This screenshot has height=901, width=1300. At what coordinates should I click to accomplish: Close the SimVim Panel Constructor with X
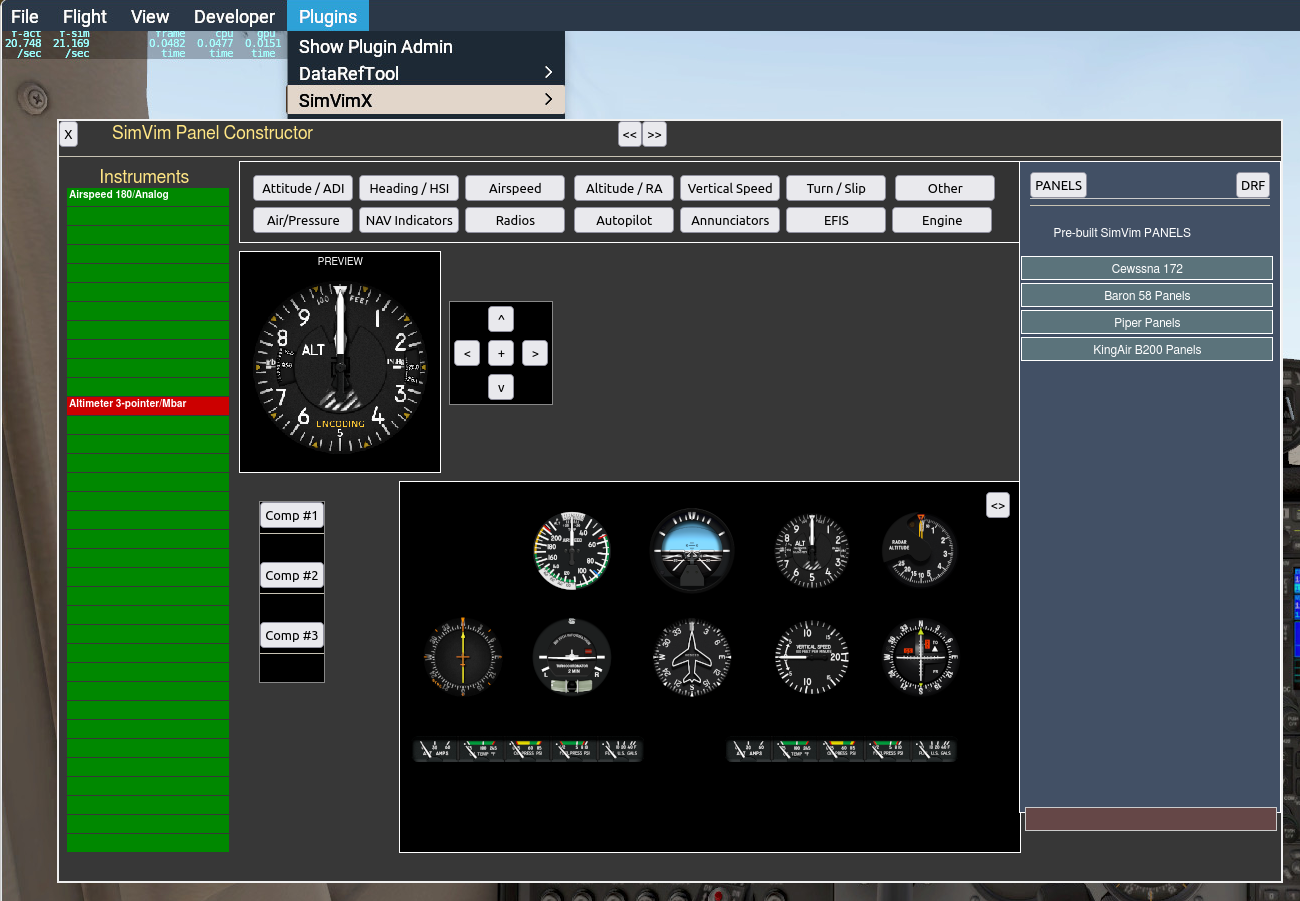(x=68, y=134)
